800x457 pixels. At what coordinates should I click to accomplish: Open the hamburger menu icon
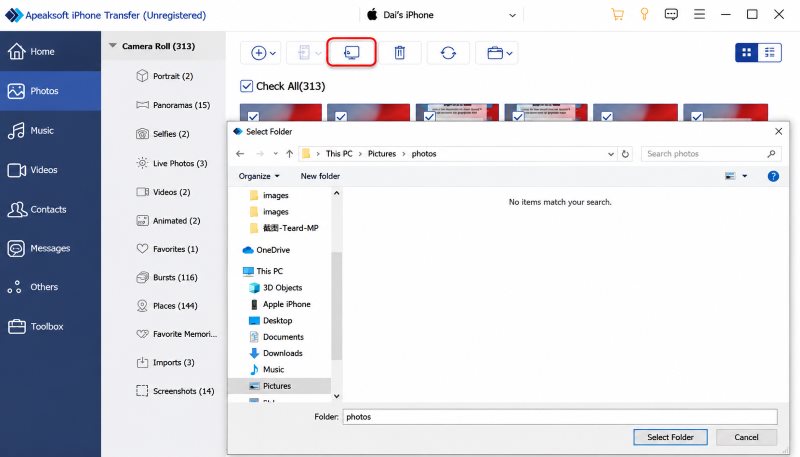point(699,14)
